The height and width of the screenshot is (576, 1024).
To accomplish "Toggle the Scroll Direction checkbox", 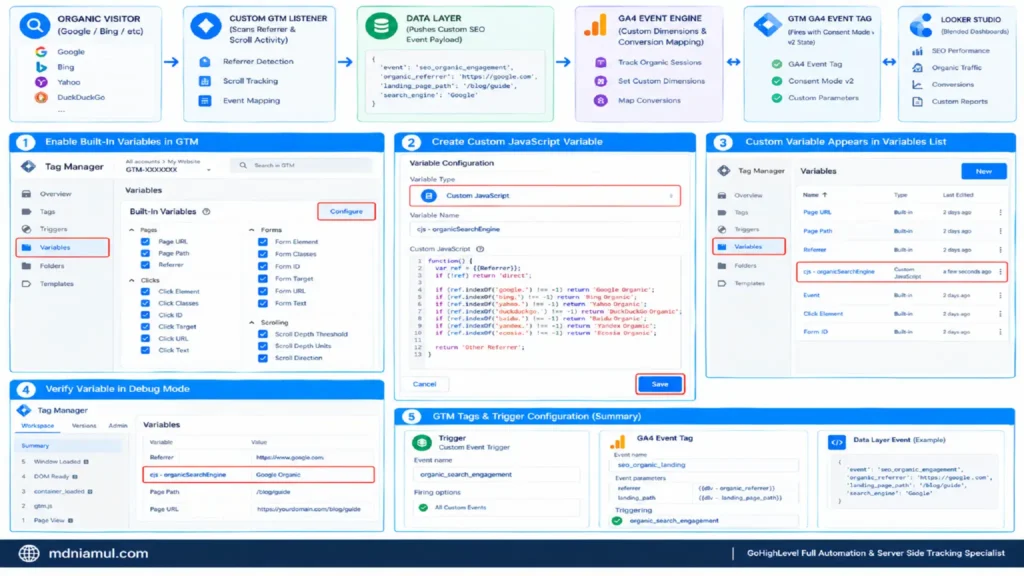I will point(263,359).
